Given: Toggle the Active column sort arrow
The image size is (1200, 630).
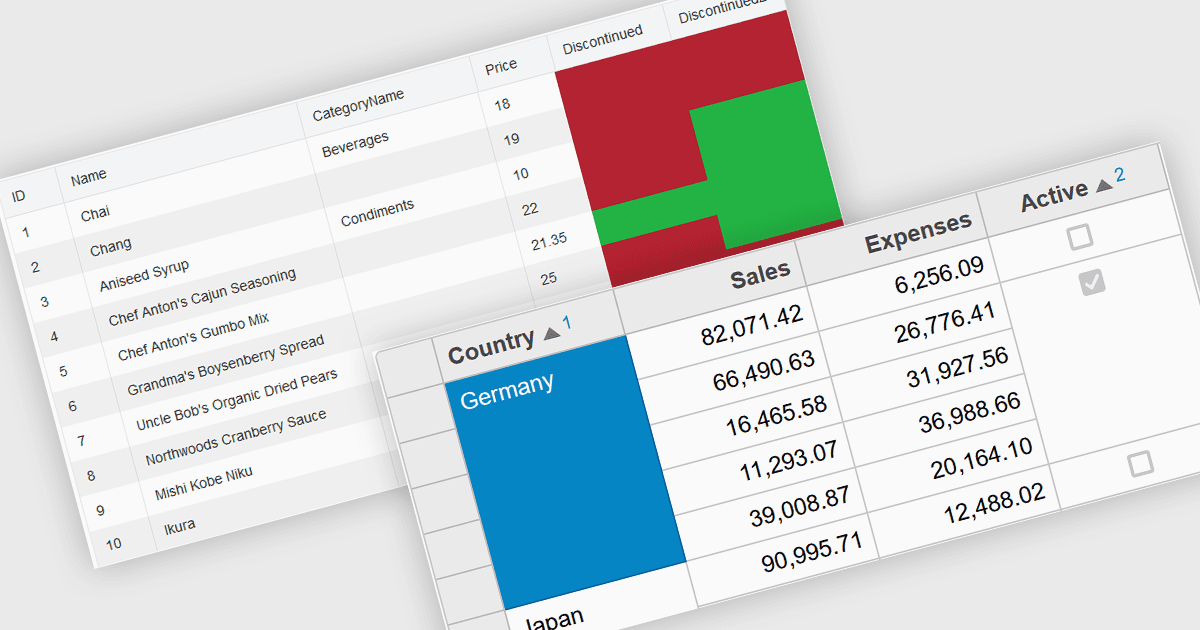Looking at the screenshot, I should click(x=1104, y=185).
